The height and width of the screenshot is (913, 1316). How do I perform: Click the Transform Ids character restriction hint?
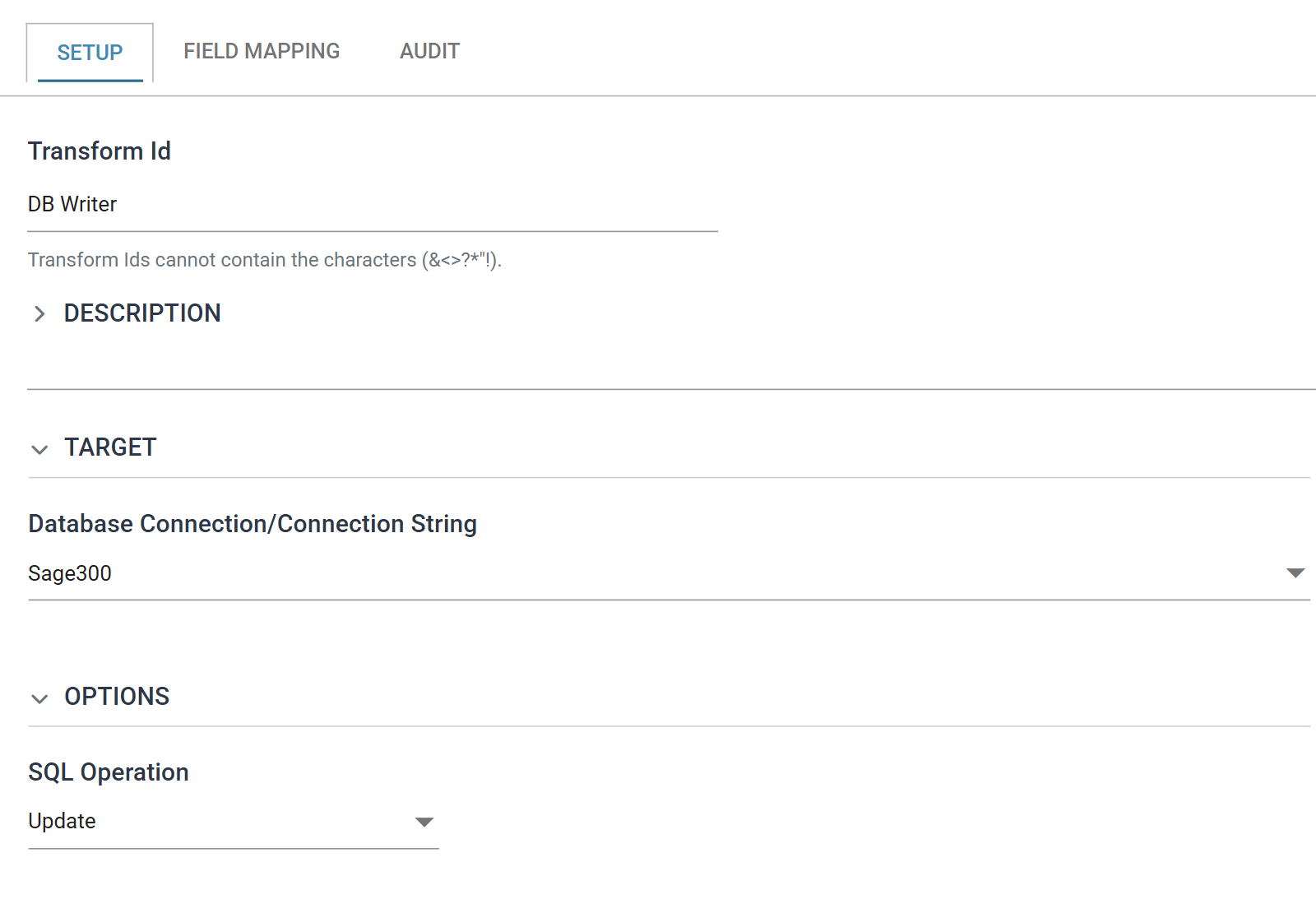[x=265, y=260]
